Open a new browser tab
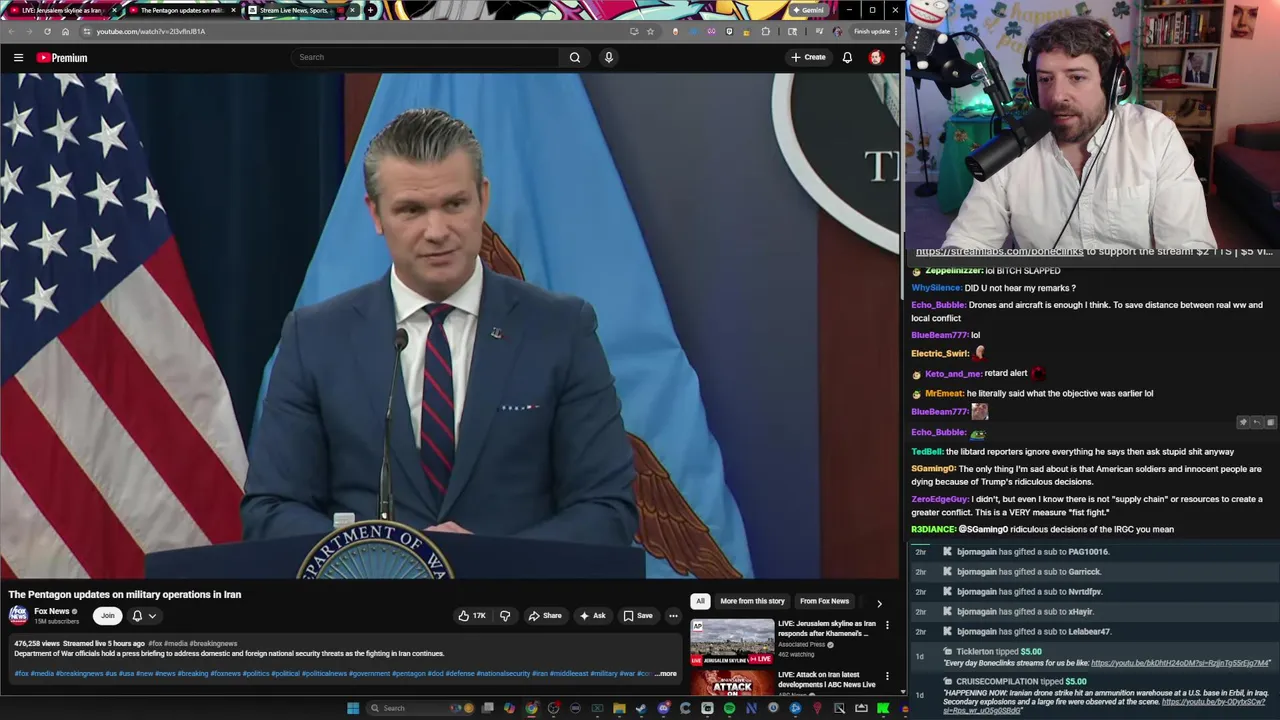This screenshot has width=1280, height=720. (x=370, y=10)
